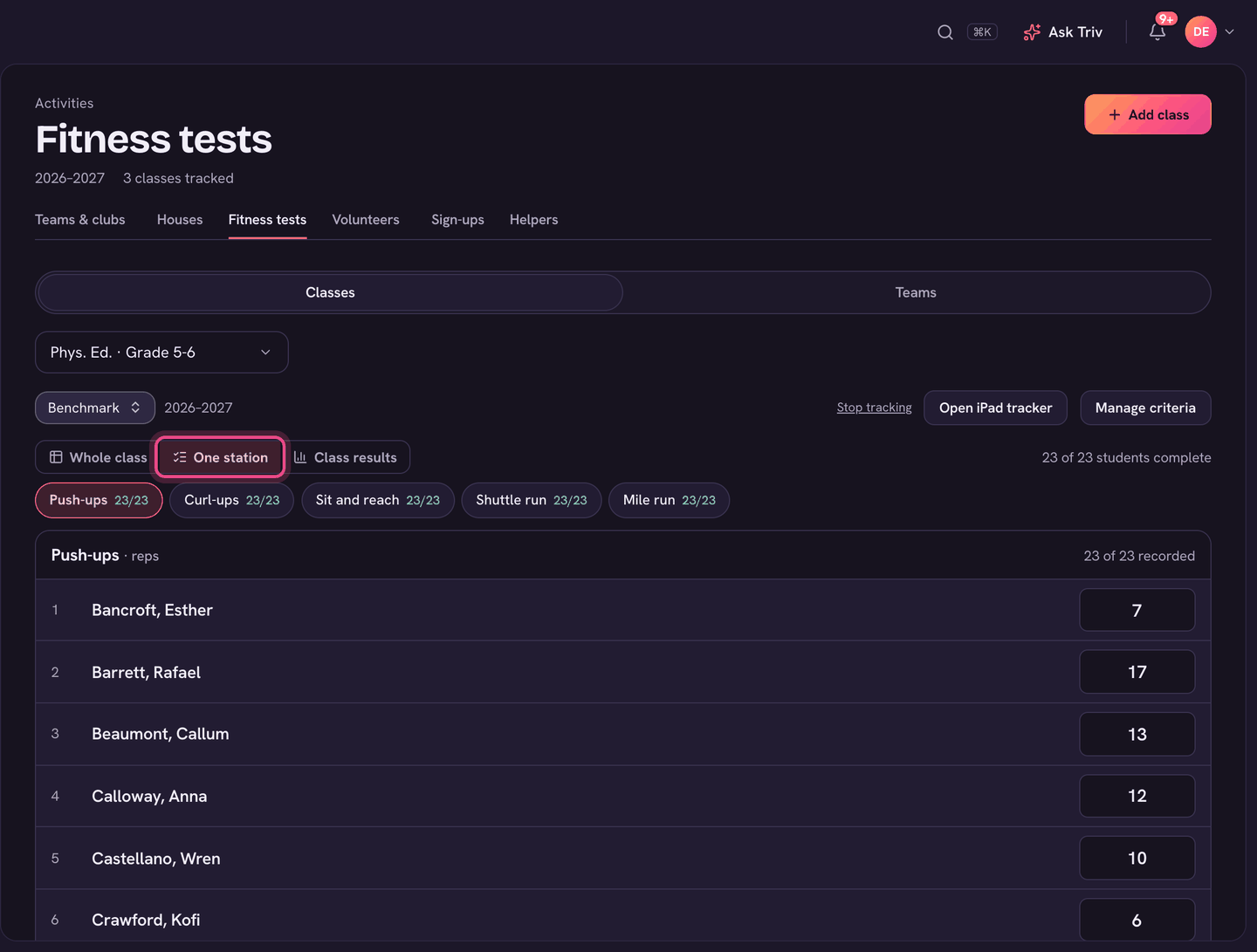Screen dimensions: 1257x952
Task: Click the Stop tracking link
Action: 874,408
